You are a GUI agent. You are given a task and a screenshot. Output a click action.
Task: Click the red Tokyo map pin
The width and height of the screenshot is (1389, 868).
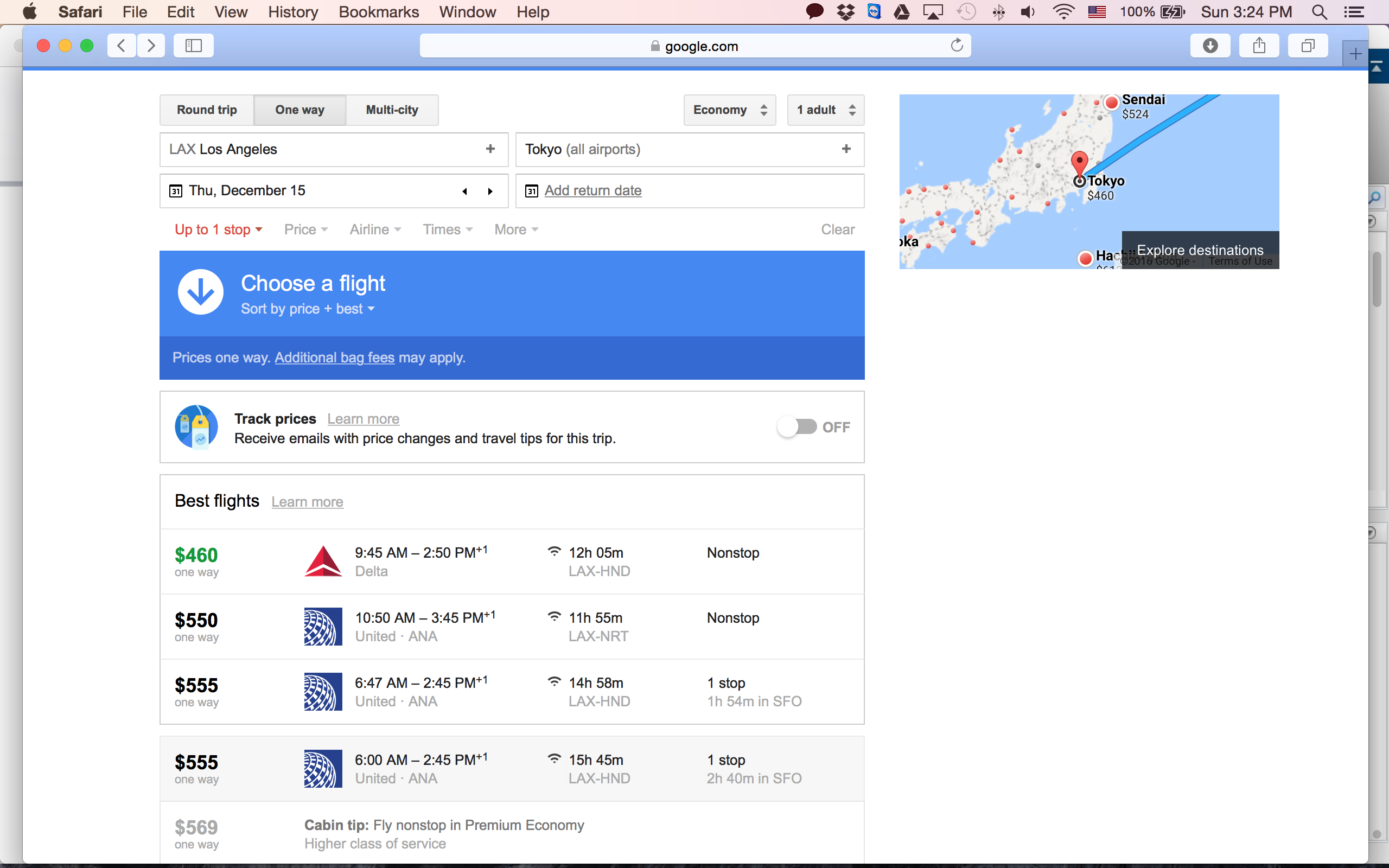tap(1080, 165)
